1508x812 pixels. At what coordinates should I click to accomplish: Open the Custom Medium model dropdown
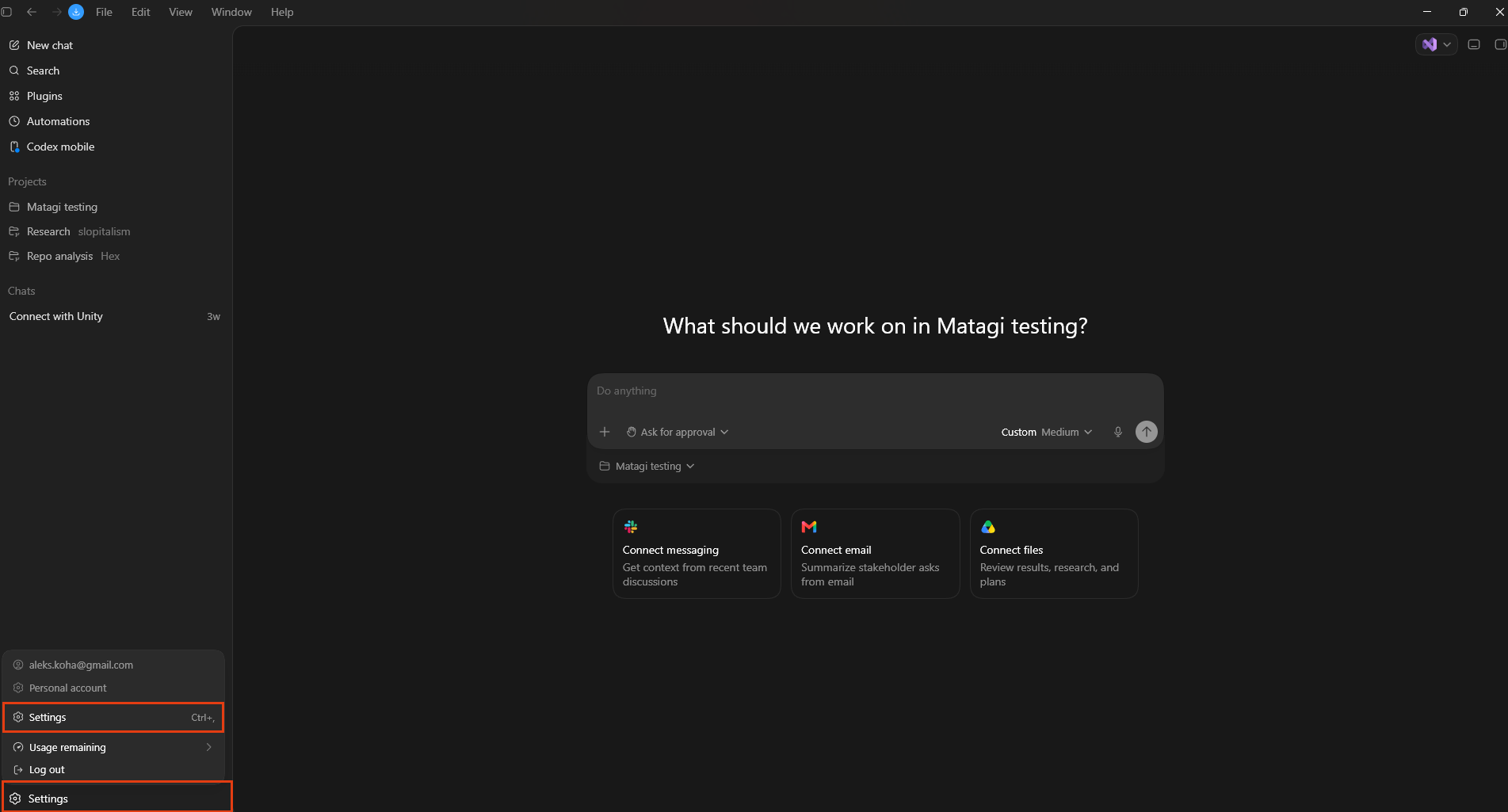(1047, 432)
